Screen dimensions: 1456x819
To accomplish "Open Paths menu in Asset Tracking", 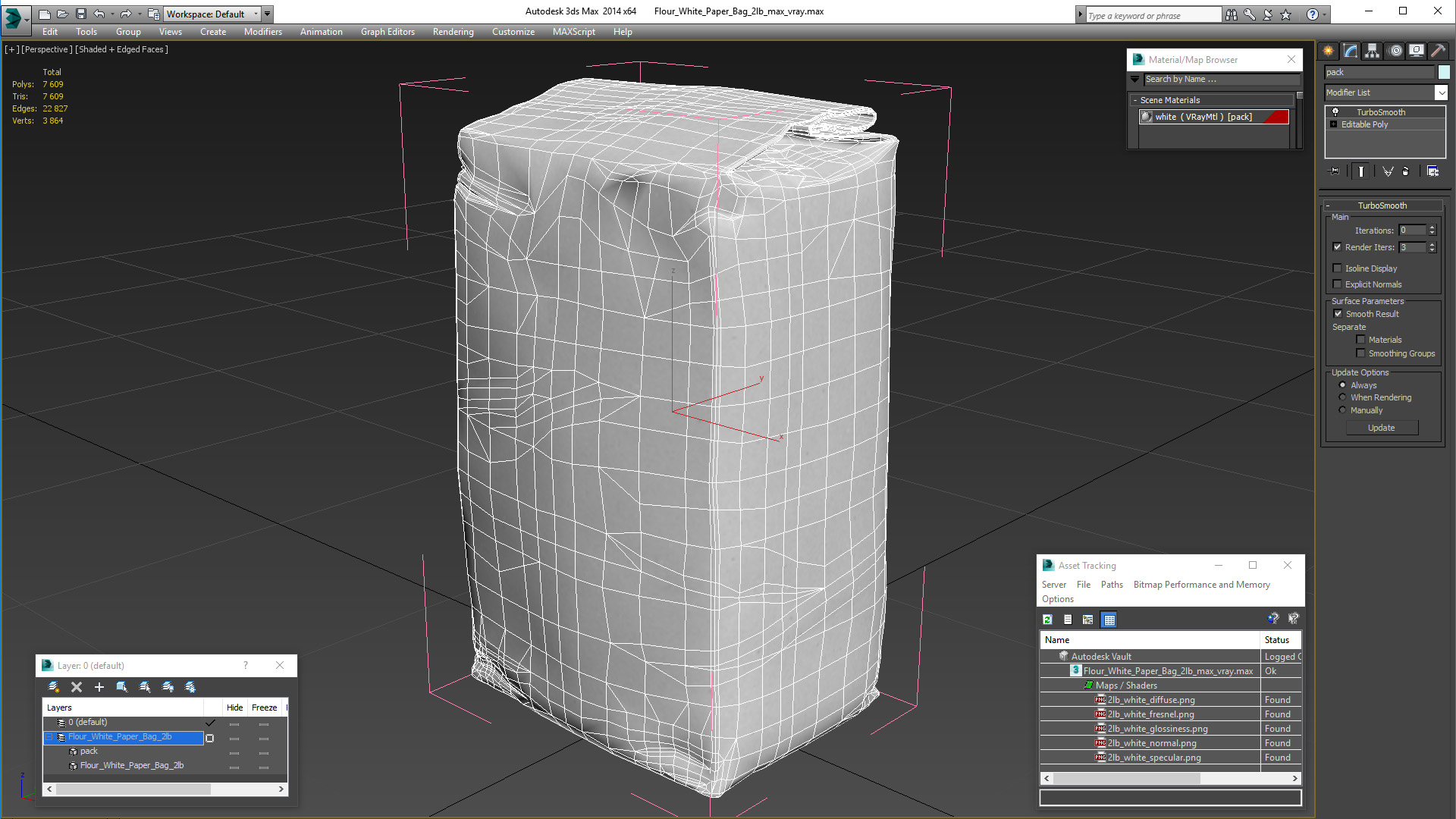I will point(1112,585).
